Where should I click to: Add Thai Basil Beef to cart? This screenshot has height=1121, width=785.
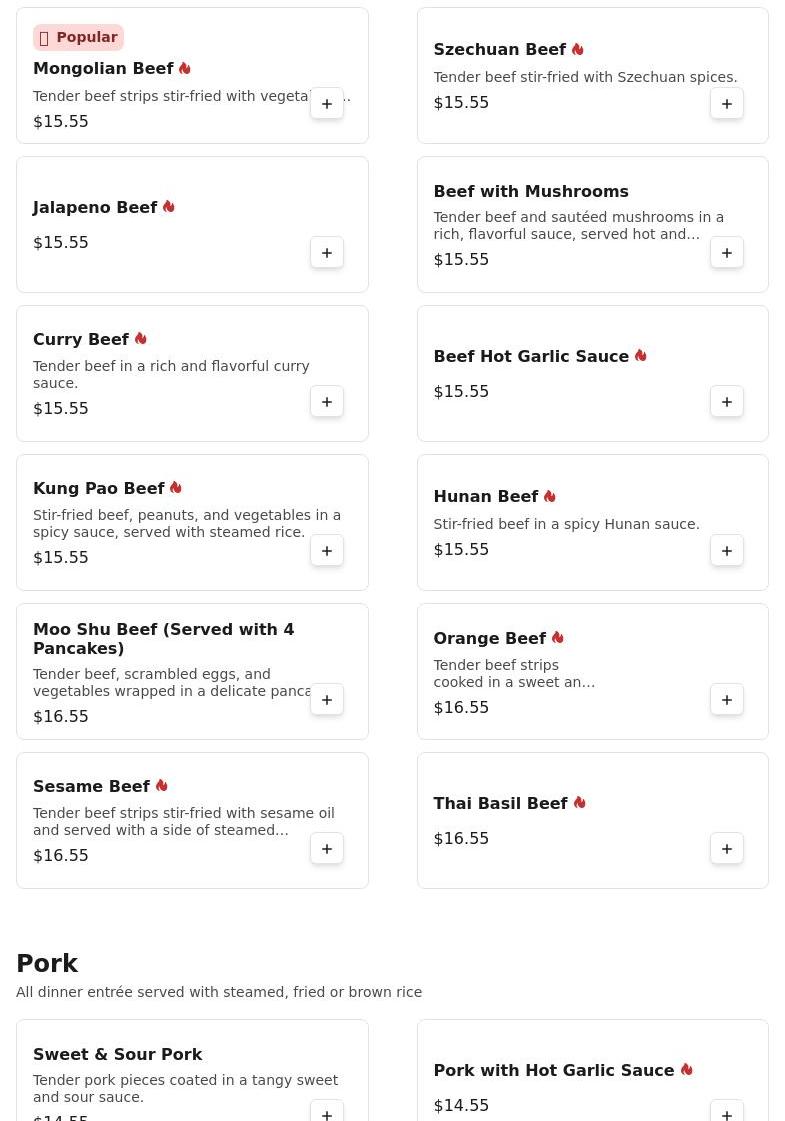coord(727,849)
